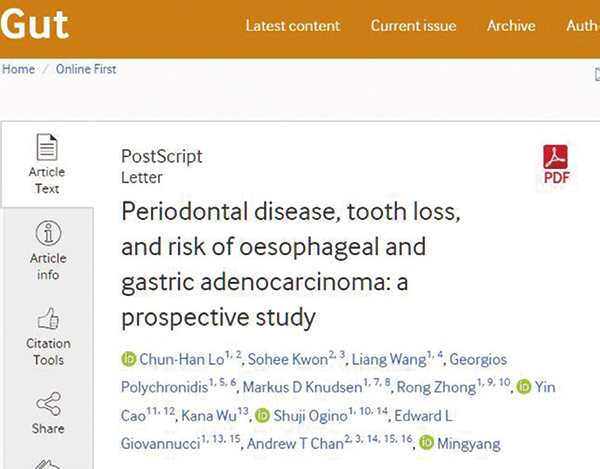This screenshot has width=600, height=469.
Task: Select the Article Text document icon
Action: click(47, 147)
